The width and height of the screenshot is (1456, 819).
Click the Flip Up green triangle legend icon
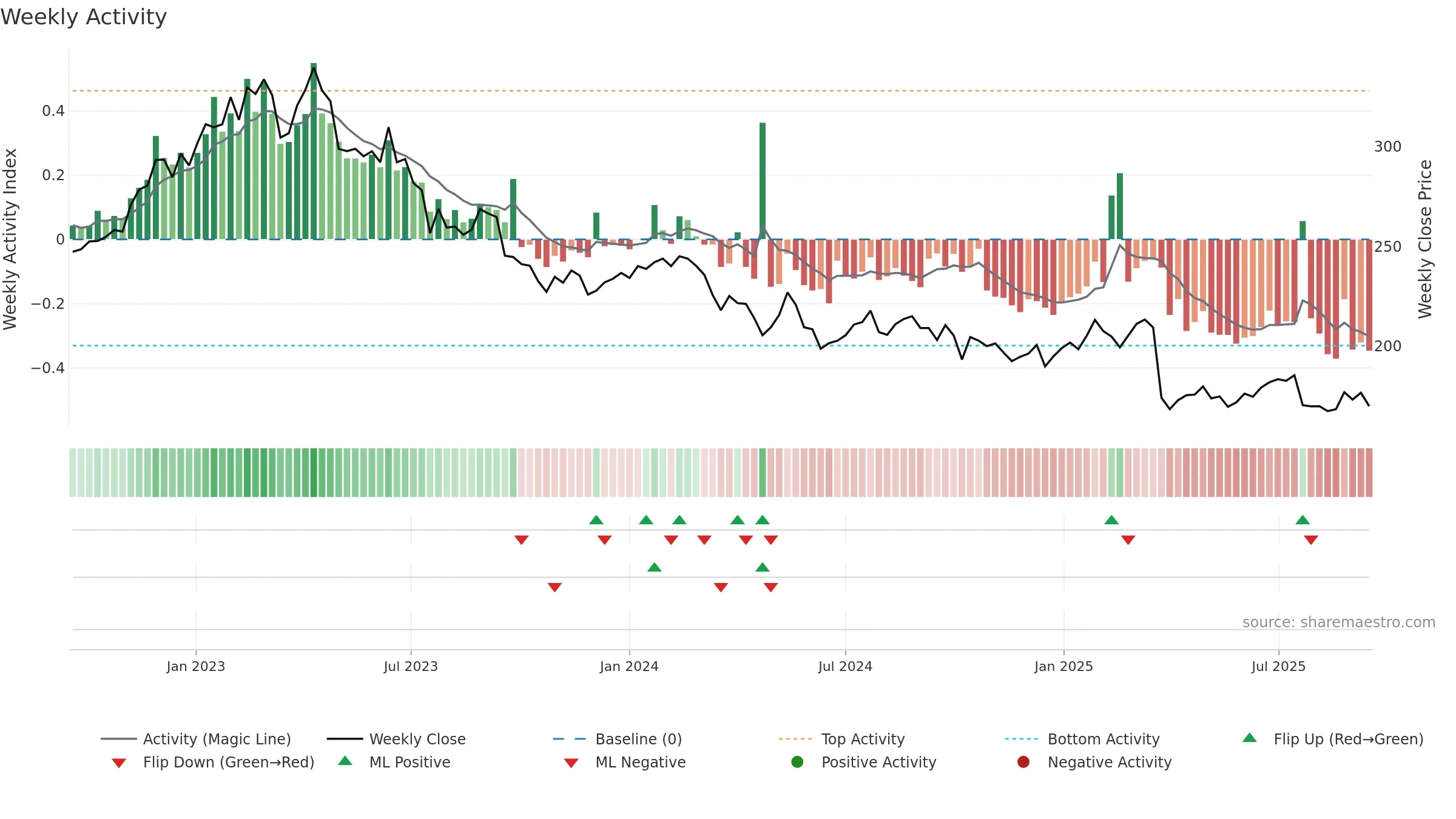(1250, 738)
